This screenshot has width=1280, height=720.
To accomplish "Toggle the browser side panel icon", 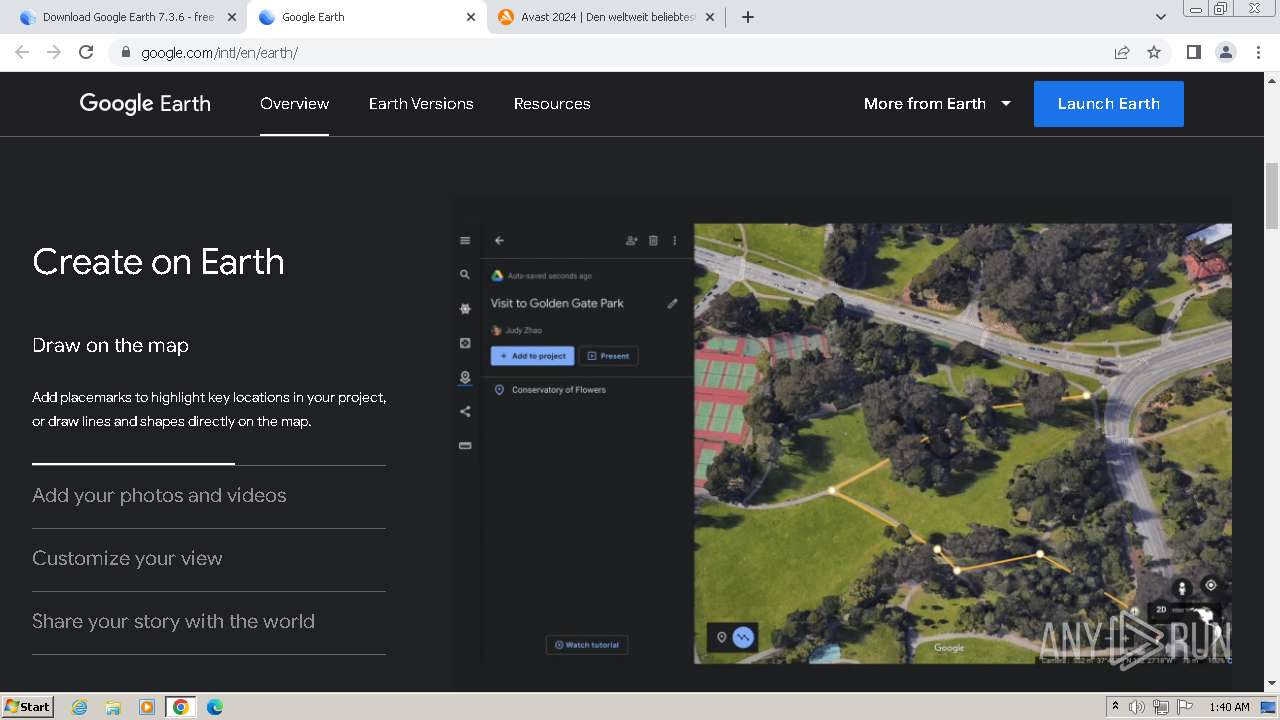I will coord(1193,53).
